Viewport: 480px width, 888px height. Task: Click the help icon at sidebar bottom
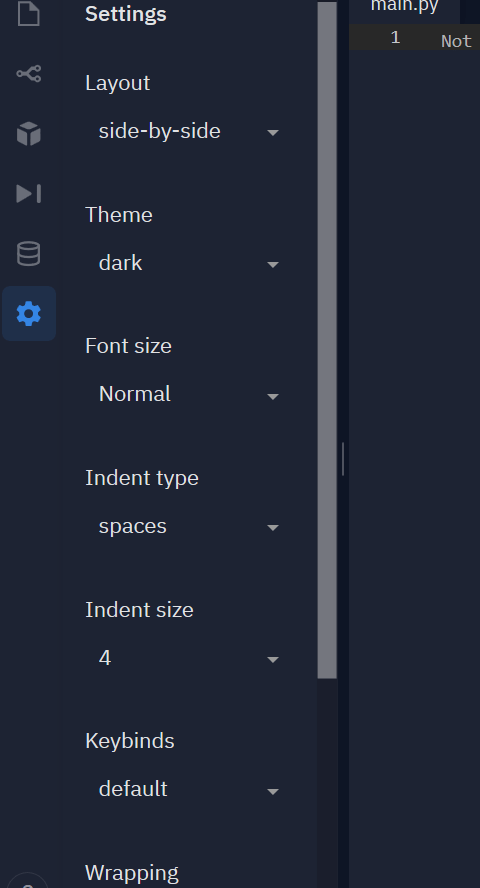pyautogui.click(x=28, y=881)
